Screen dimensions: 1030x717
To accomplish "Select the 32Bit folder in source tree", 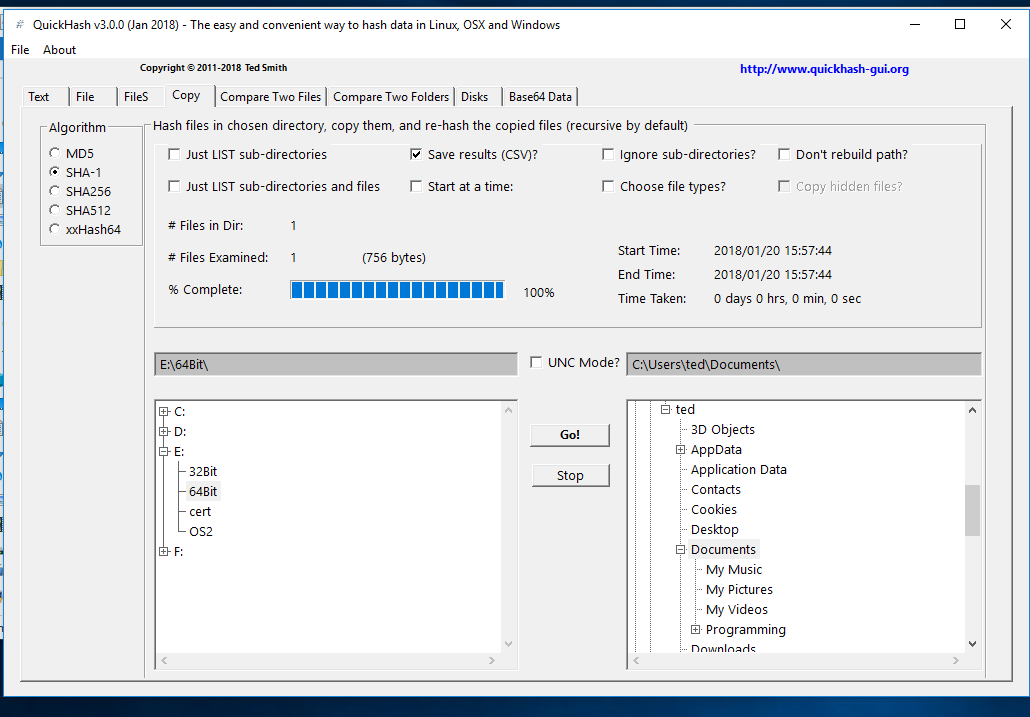I will (203, 471).
